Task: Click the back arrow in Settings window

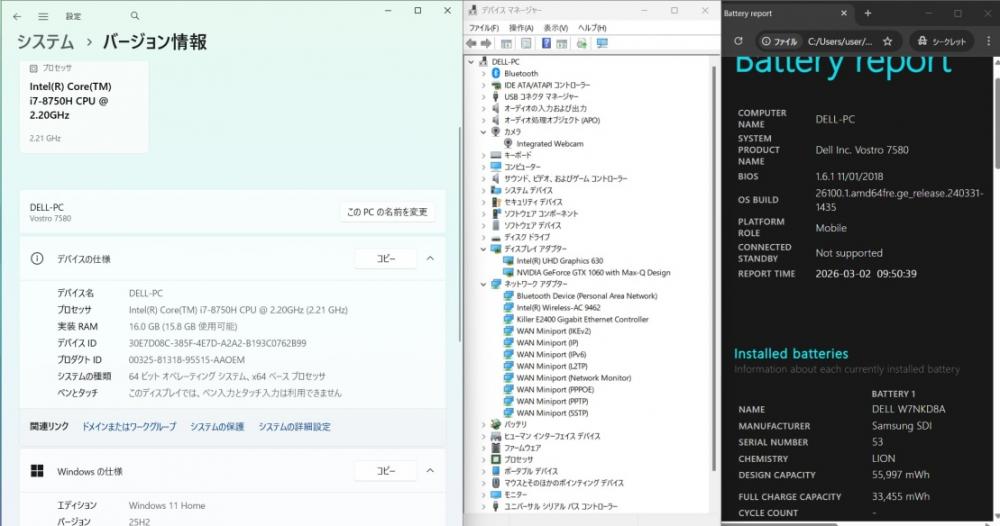Action: pyautogui.click(x=17, y=16)
